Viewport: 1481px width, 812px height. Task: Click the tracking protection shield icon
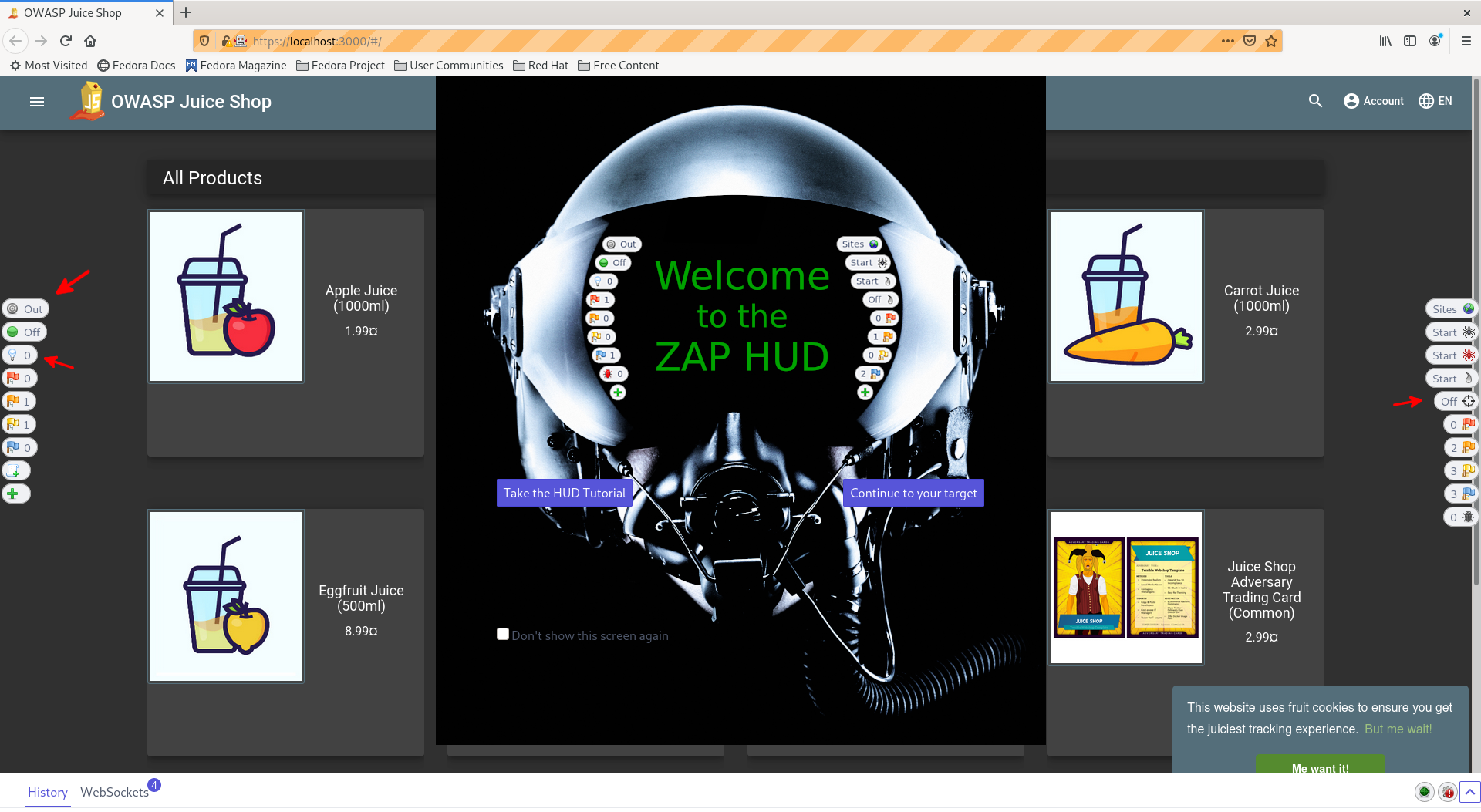pyautogui.click(x=204, y=41)
